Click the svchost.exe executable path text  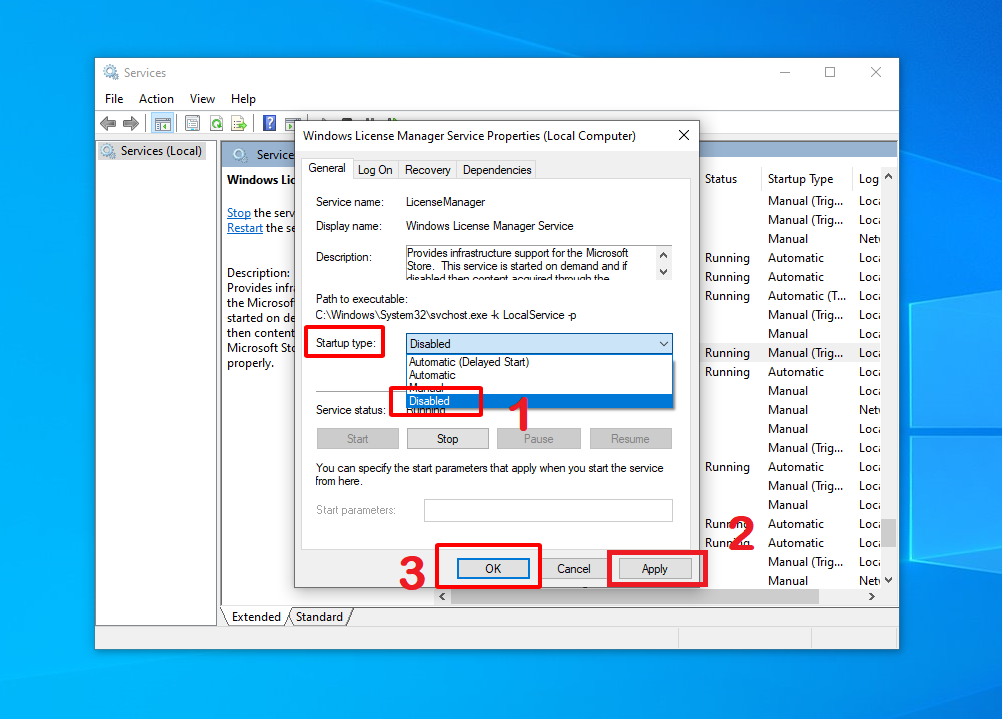pyautogui.click(x=446, y=315)
